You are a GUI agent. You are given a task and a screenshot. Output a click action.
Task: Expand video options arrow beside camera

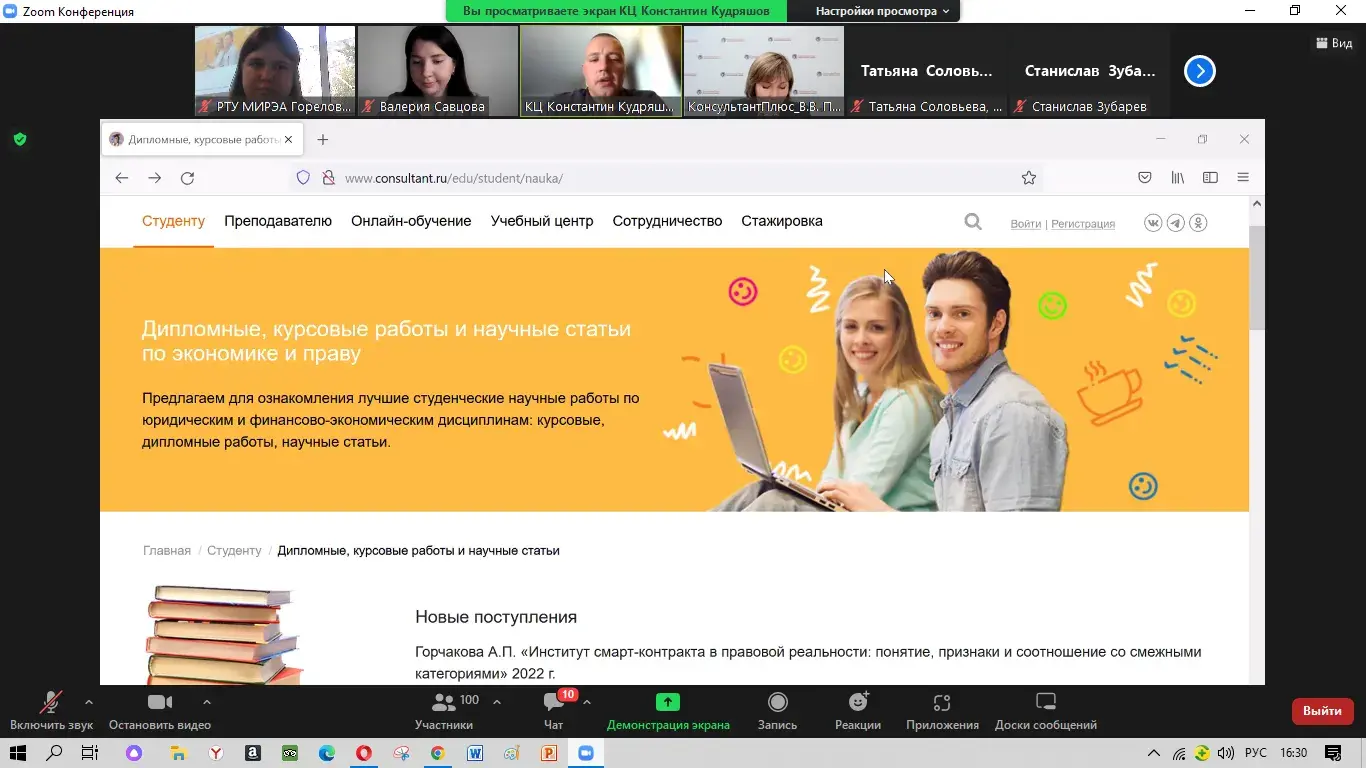207,702
